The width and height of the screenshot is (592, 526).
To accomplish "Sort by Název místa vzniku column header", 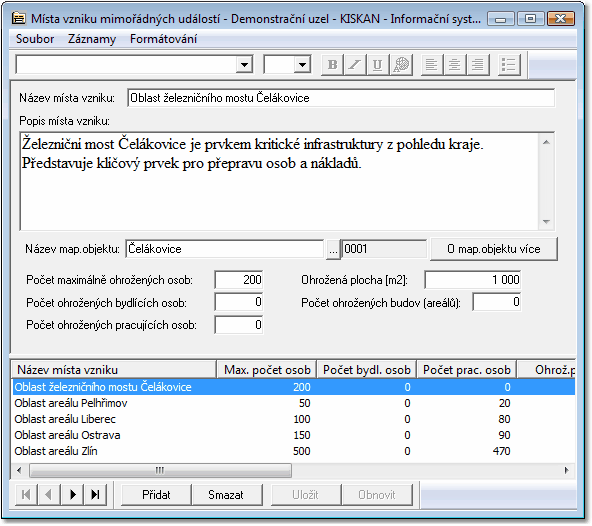I will pos(114,370).
